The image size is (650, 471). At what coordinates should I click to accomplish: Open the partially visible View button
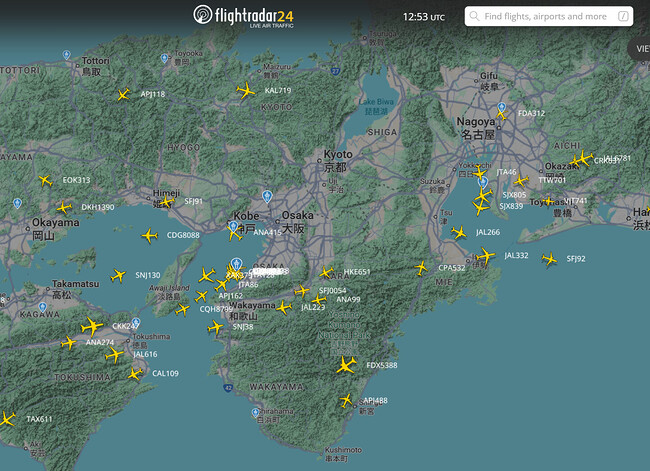click(x=639, y=47)
